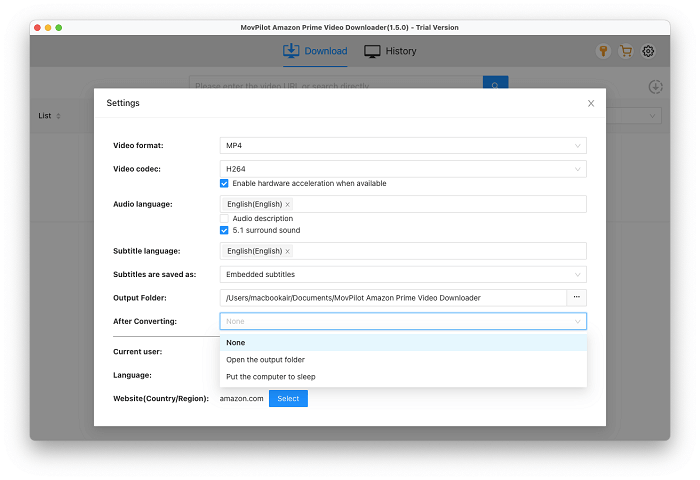
Task: Select None option in dropdown list
Action: 403,342
